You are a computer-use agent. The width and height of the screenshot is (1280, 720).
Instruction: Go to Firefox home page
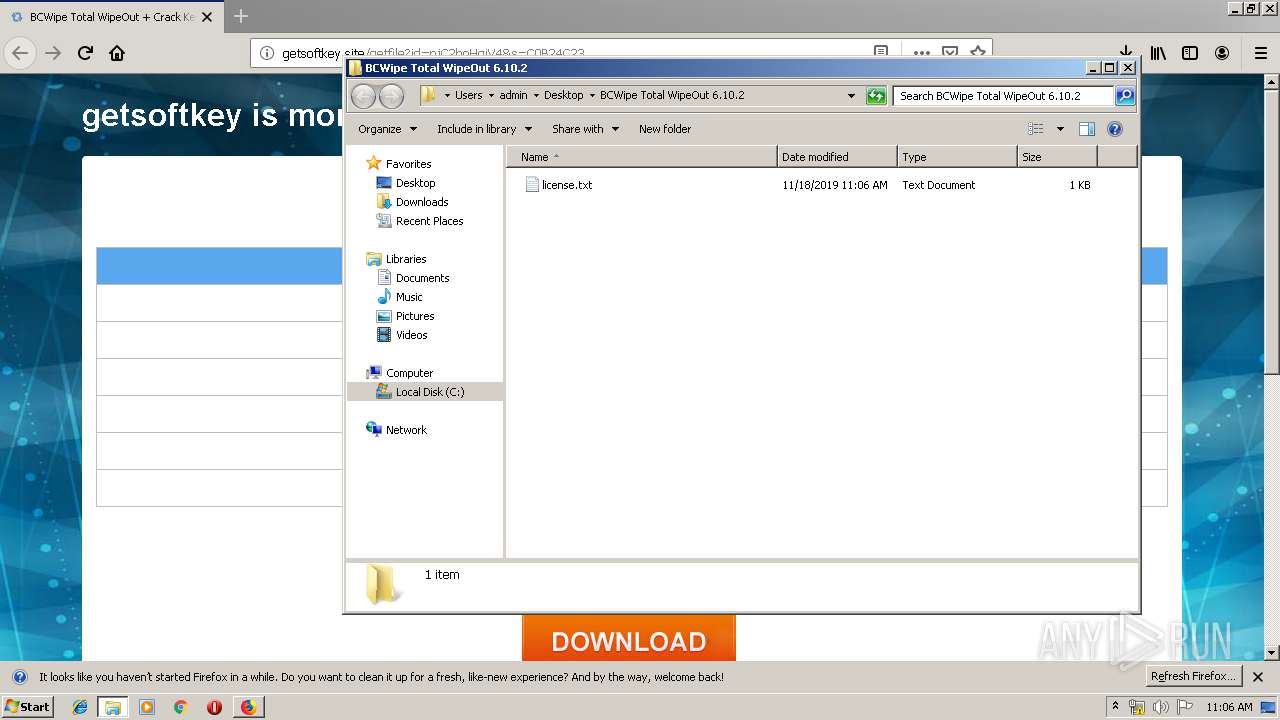[117, 53]
